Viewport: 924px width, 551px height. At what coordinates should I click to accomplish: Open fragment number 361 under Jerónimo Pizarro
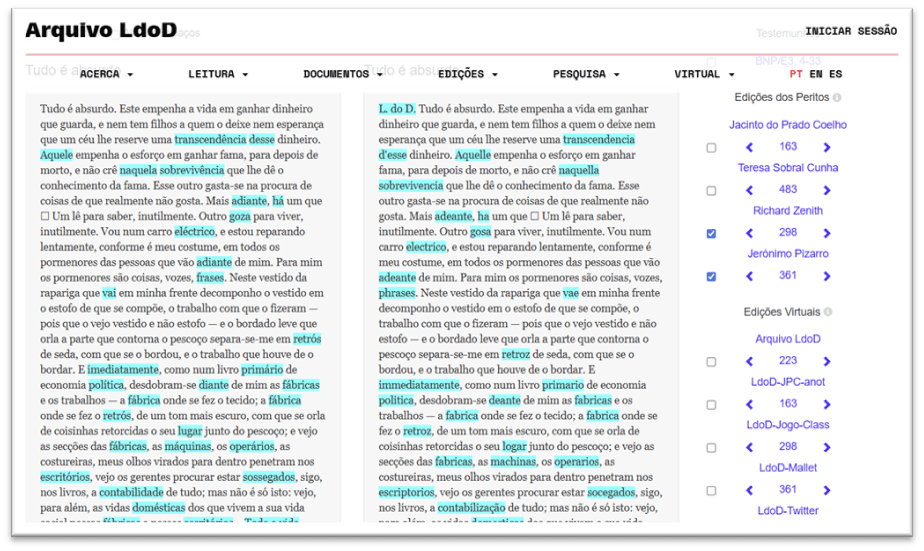click(788, 275)
